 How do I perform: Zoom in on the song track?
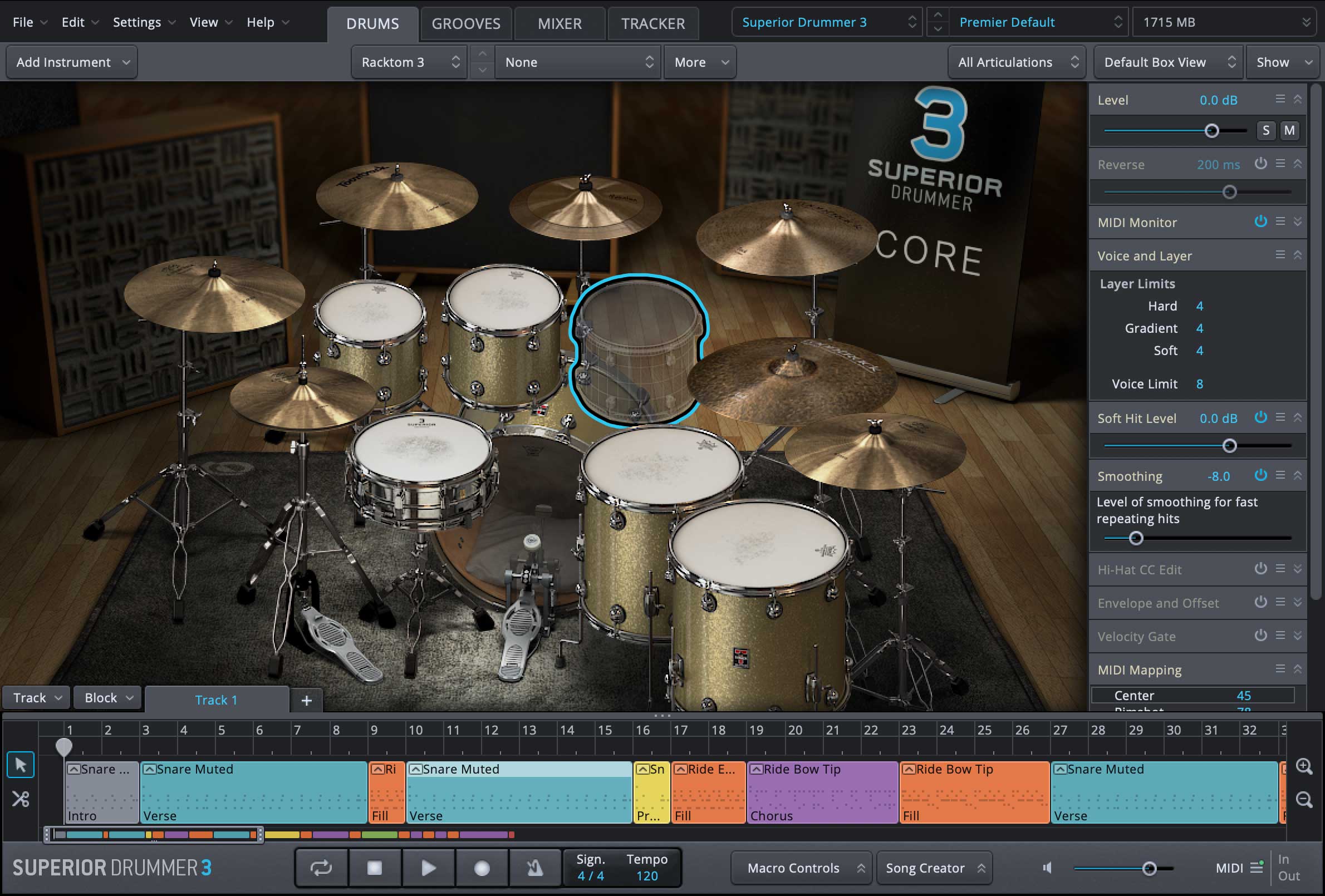tap(1304, 765)
